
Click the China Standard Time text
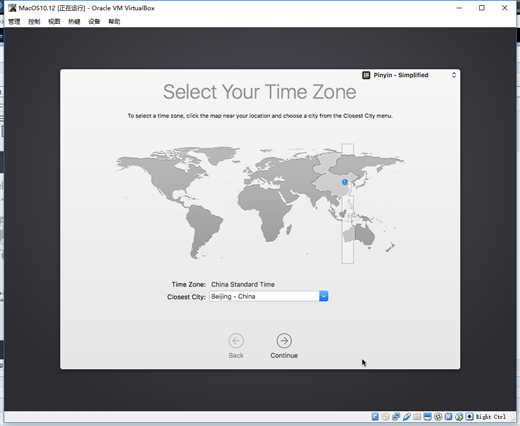(x=243, y=284)
